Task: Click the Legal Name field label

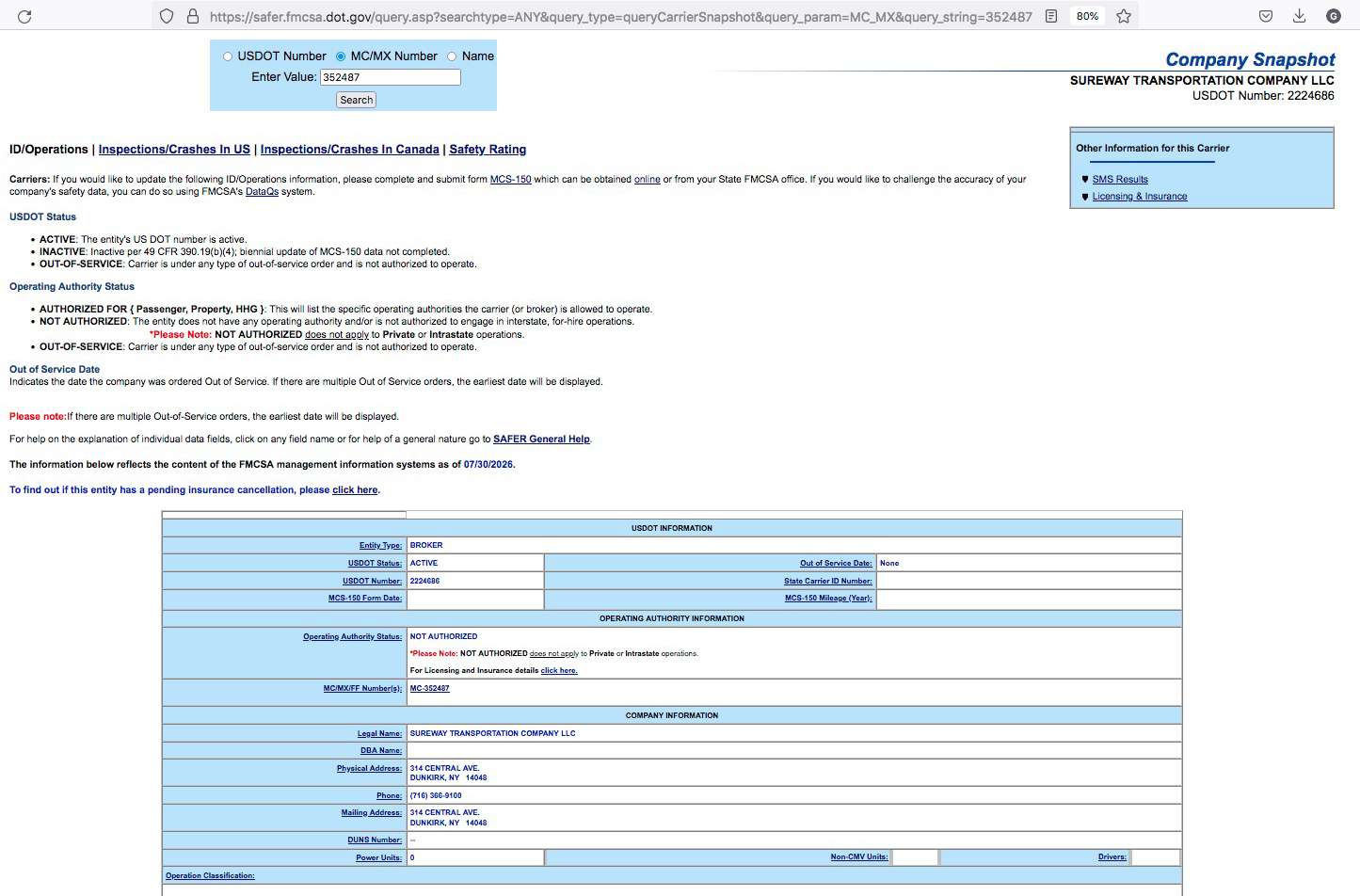Action: pos(379,734)
